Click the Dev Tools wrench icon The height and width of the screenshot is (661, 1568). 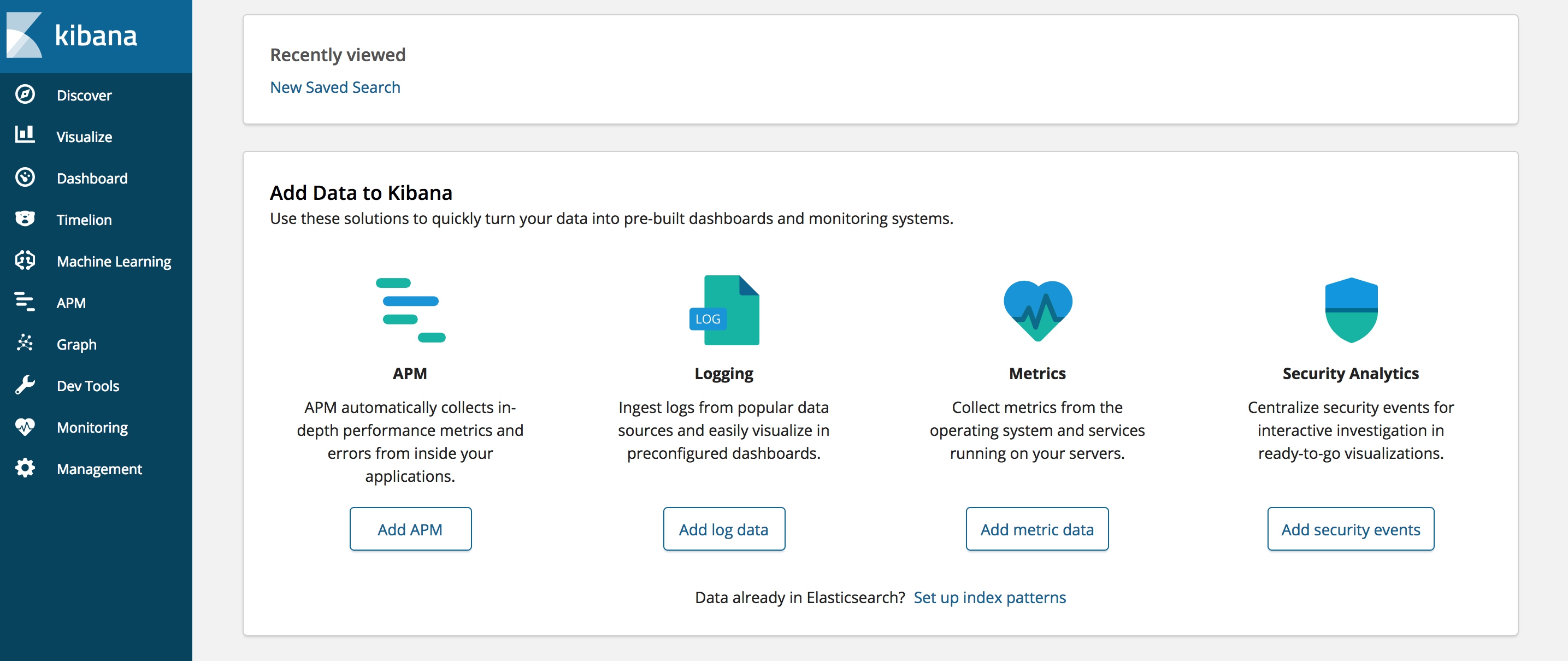coord(25,385)
